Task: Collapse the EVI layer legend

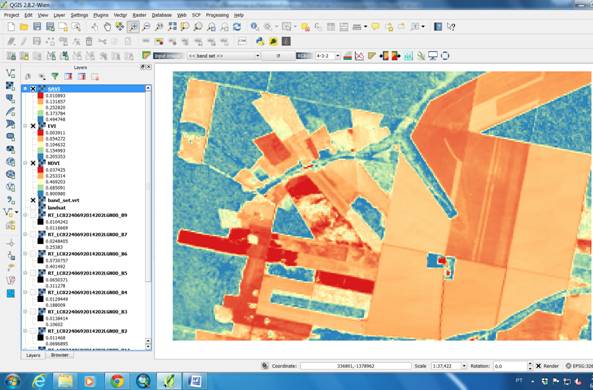Action: click(x=25, y=126)
